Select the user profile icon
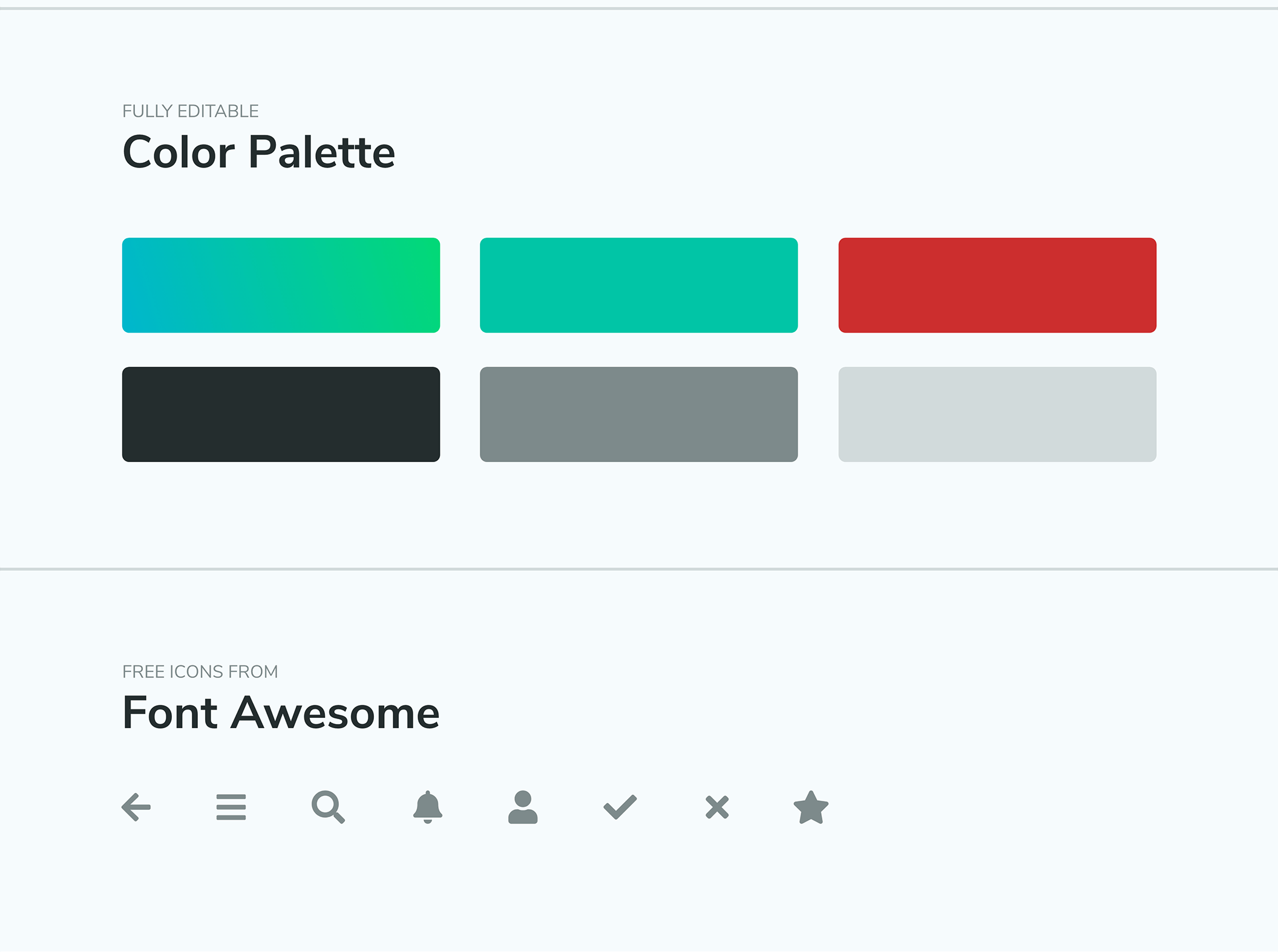 click(523, 807)
